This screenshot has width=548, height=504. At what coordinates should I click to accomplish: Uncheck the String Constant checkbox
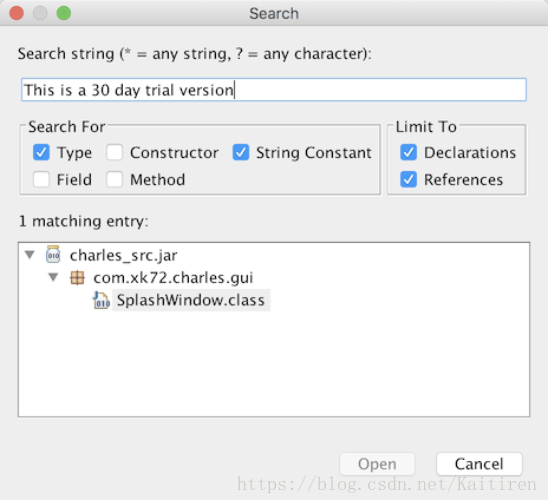241,152
